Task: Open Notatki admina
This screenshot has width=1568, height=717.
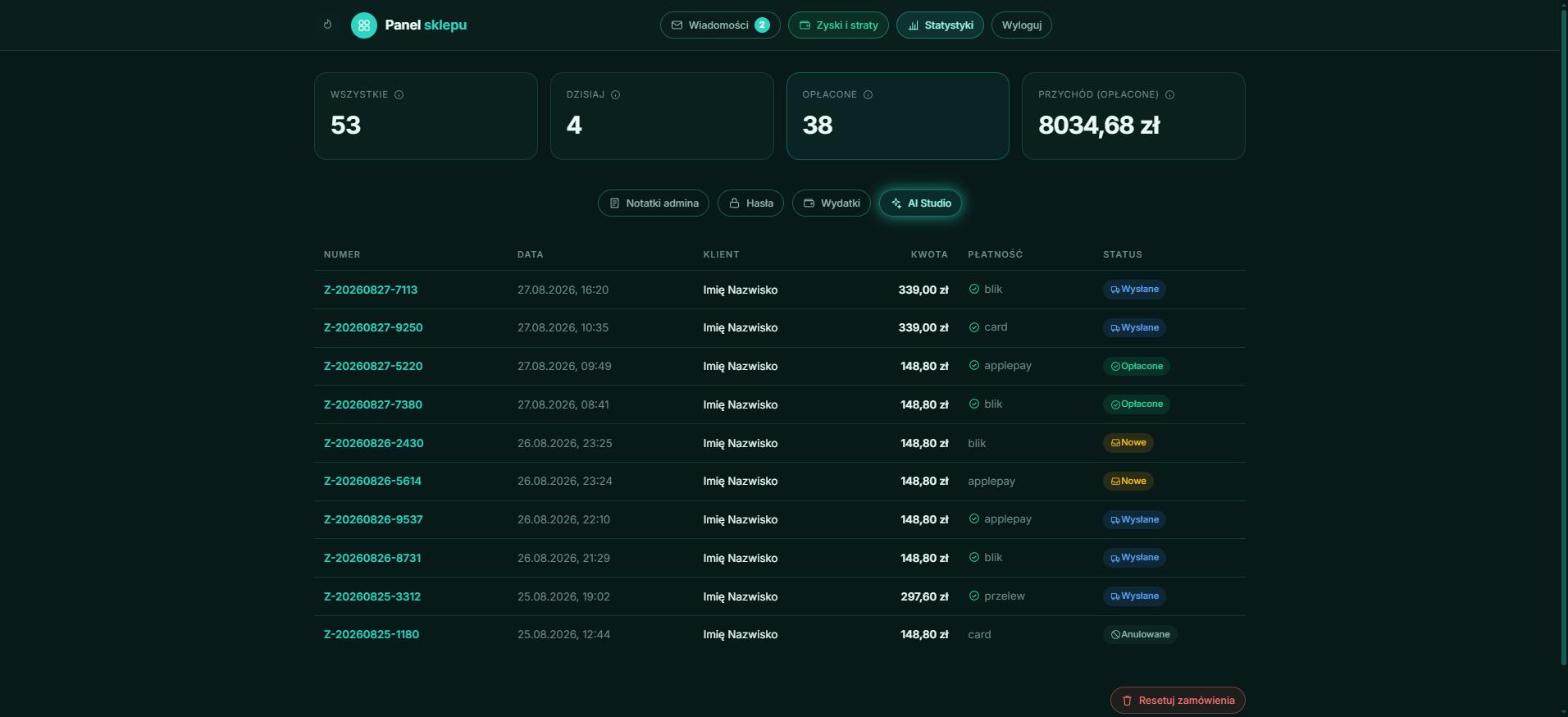Action: [x=653, y=203]
